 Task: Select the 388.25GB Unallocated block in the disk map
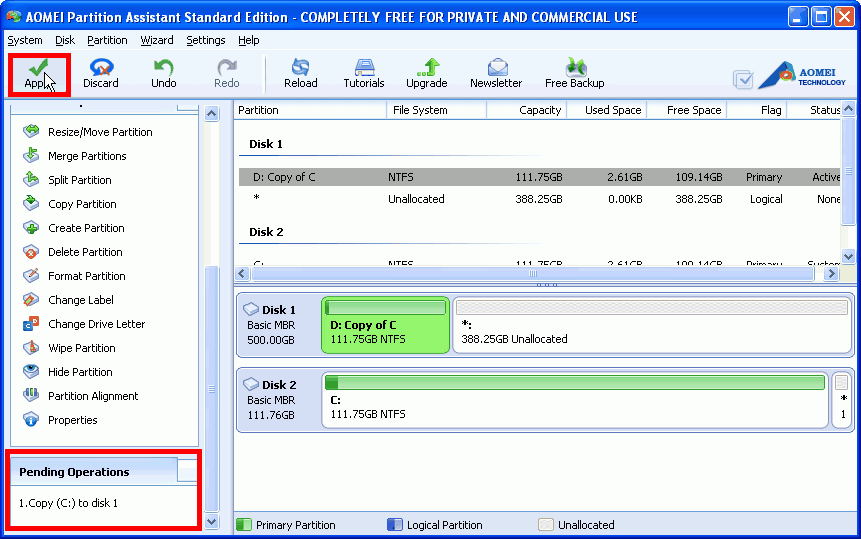tap(652, 325)
